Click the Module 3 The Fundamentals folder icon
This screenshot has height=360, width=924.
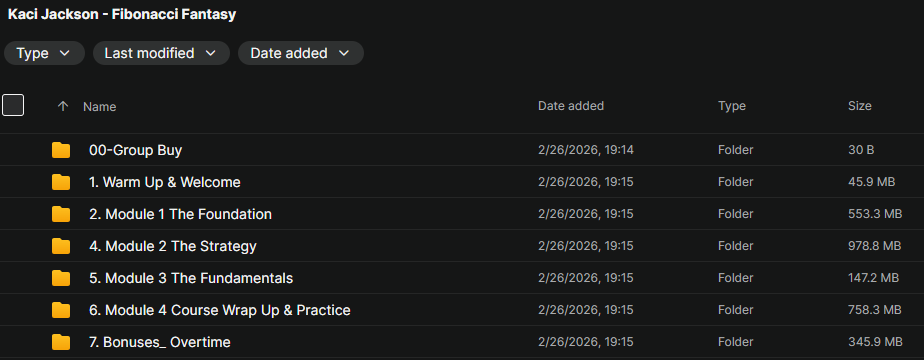click(x=61, y=278)
